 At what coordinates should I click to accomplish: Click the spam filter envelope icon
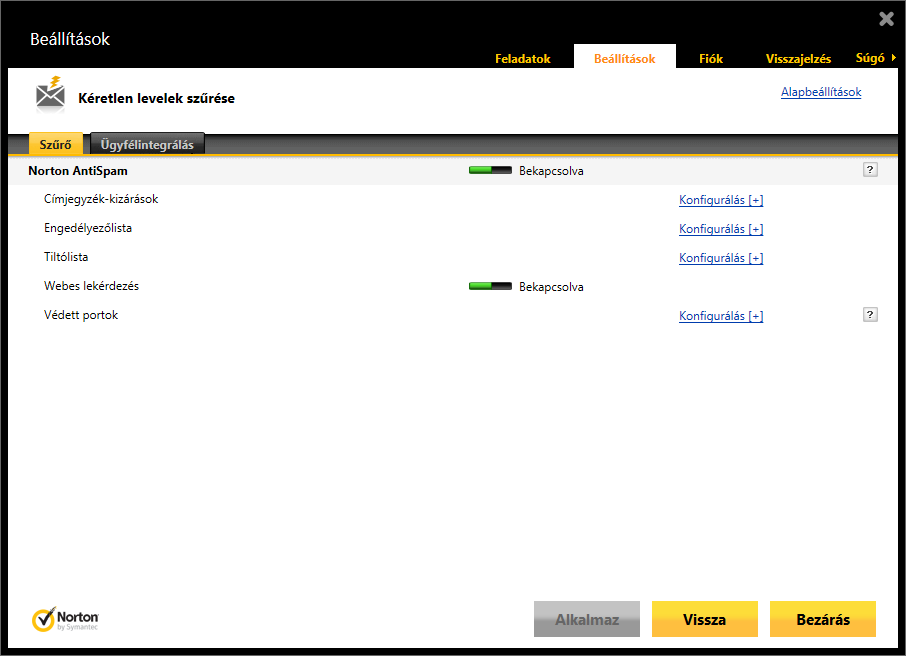point(51,94)
